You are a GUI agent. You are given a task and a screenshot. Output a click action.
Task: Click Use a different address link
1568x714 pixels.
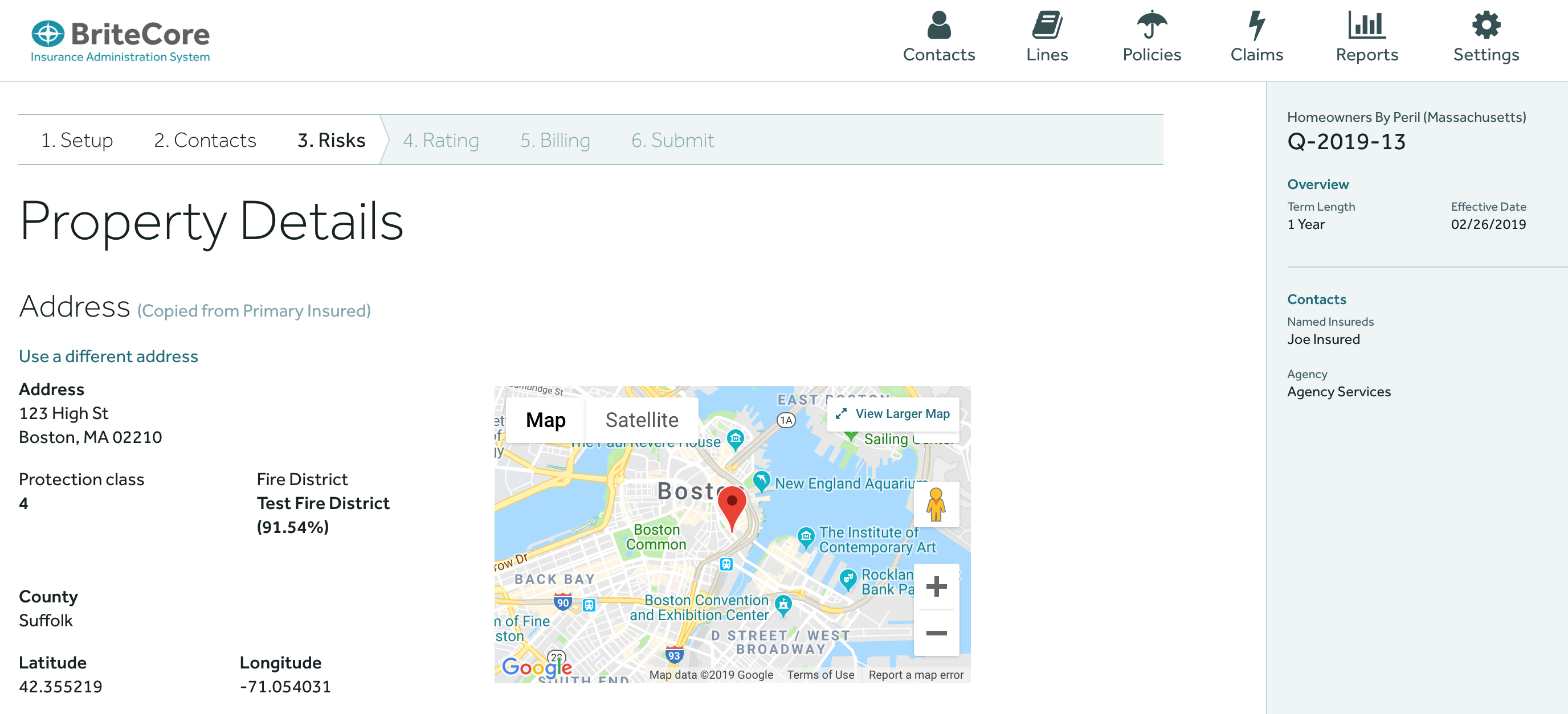point(108,356)
